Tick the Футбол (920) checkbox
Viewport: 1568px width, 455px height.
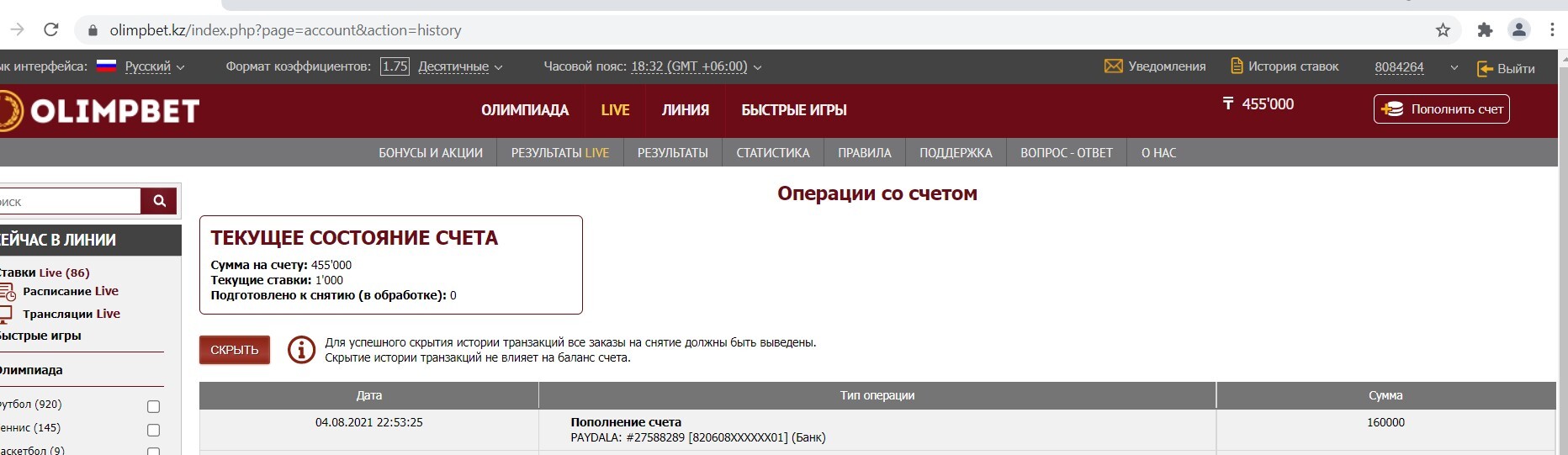tap(153, 406)
